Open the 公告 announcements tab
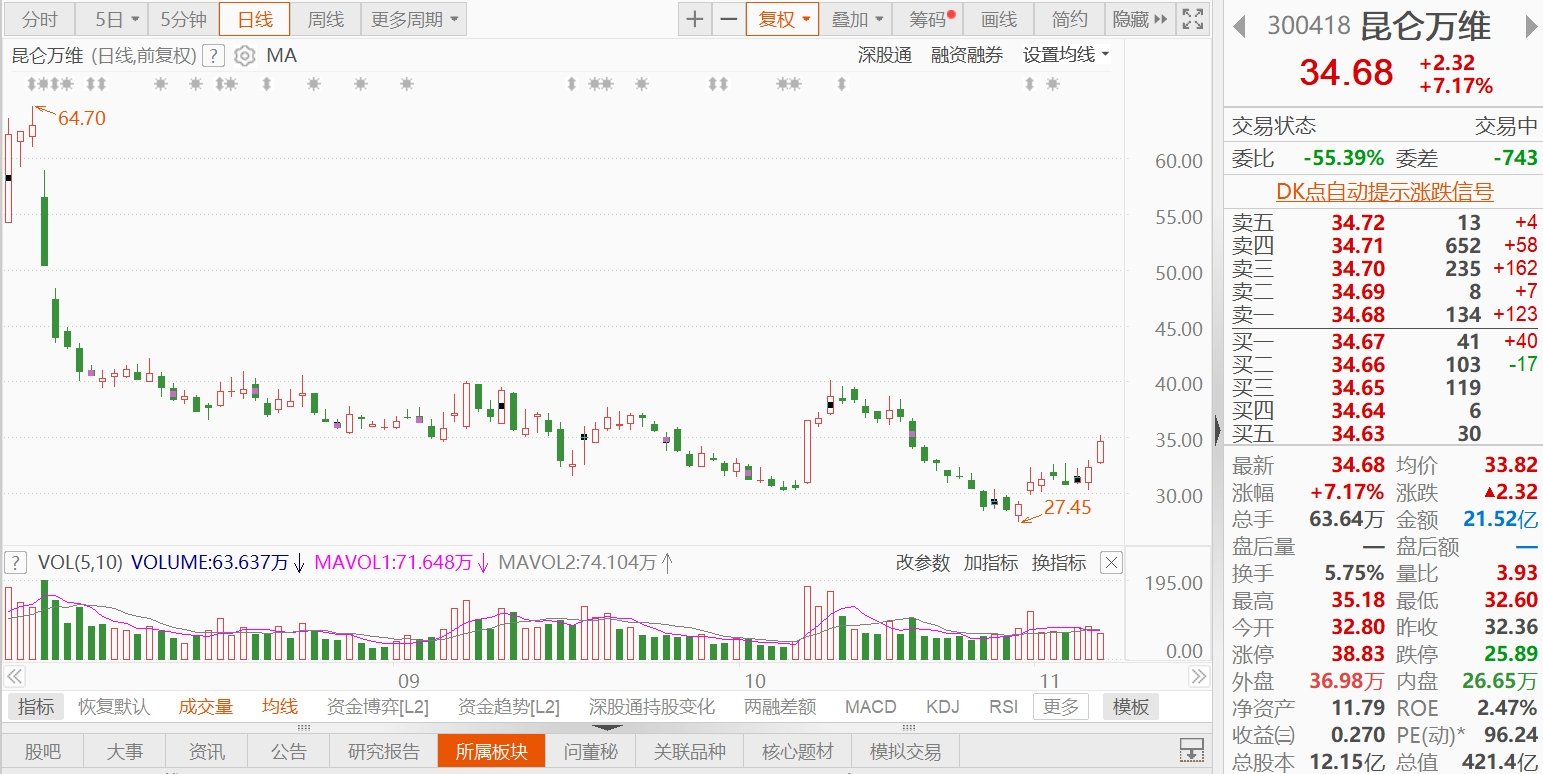The width and height of the screenshot is (1543, 774). [289, 751]
